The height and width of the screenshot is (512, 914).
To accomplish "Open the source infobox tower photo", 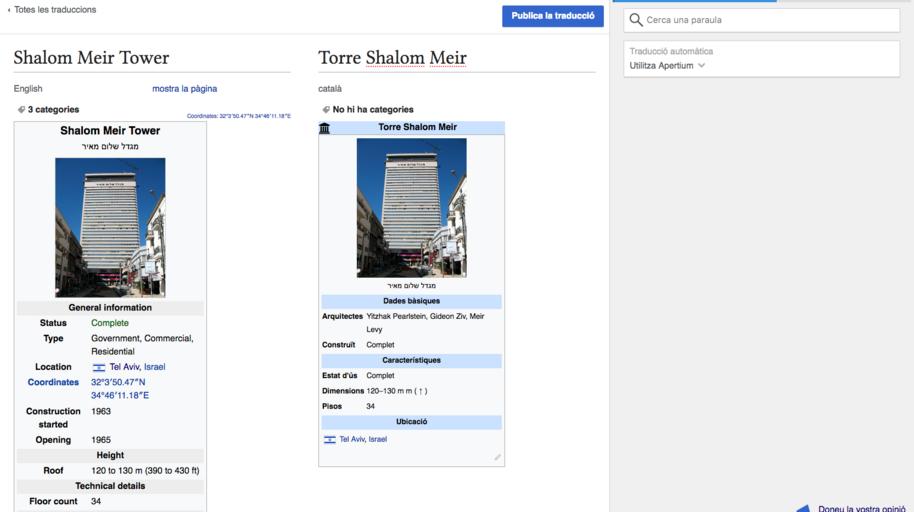I will pos(110,227).
